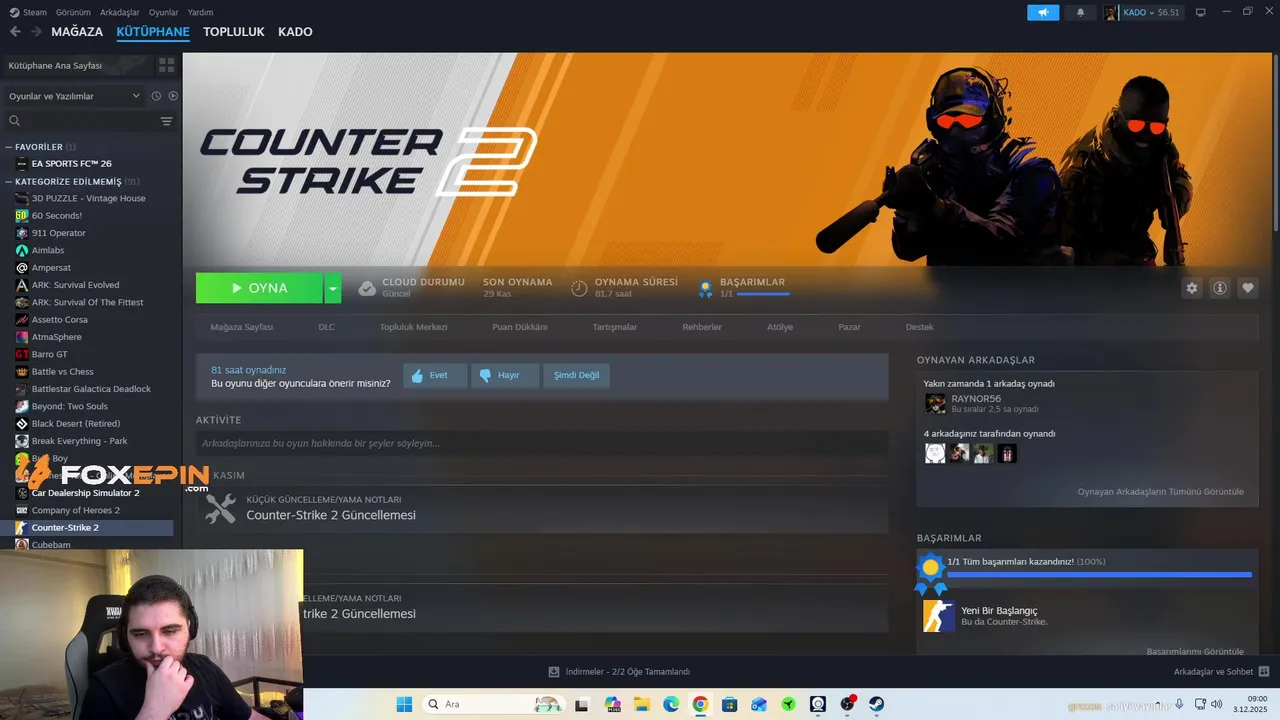The width and height of the screenshot is (1280, 720).
Task: Expand the play options dropdown arrow
Action: click(333, 288)
